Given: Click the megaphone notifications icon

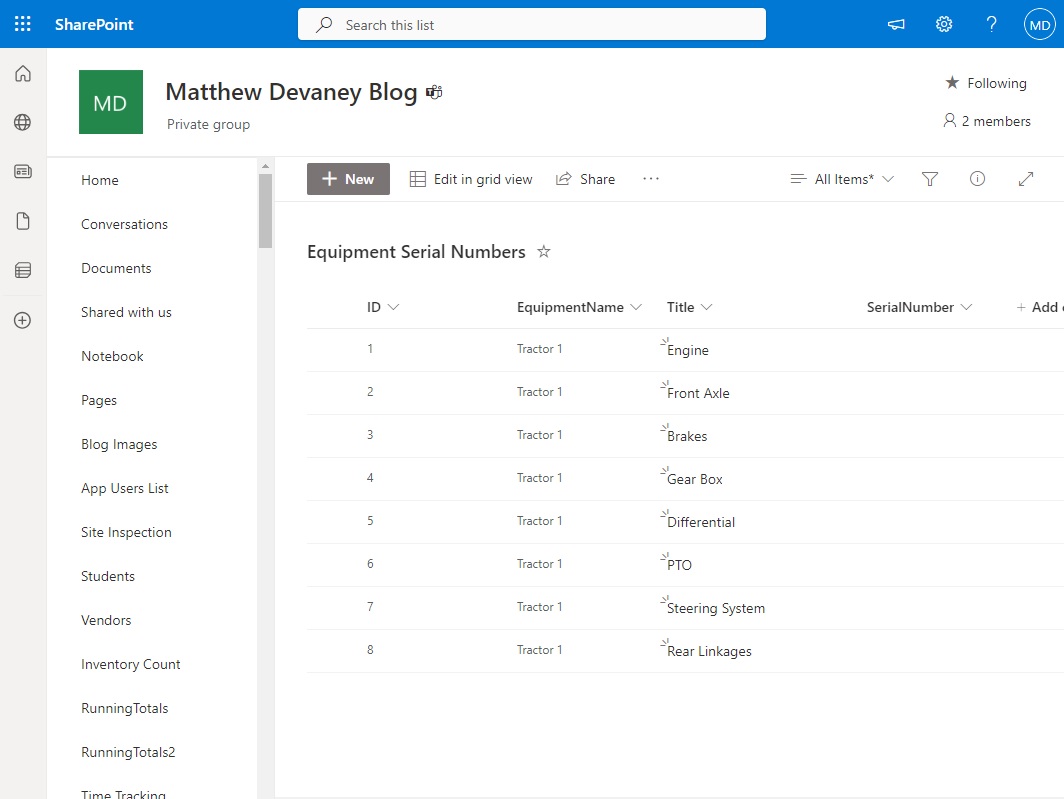Looking at the screenshot, I should coord(896,24).
